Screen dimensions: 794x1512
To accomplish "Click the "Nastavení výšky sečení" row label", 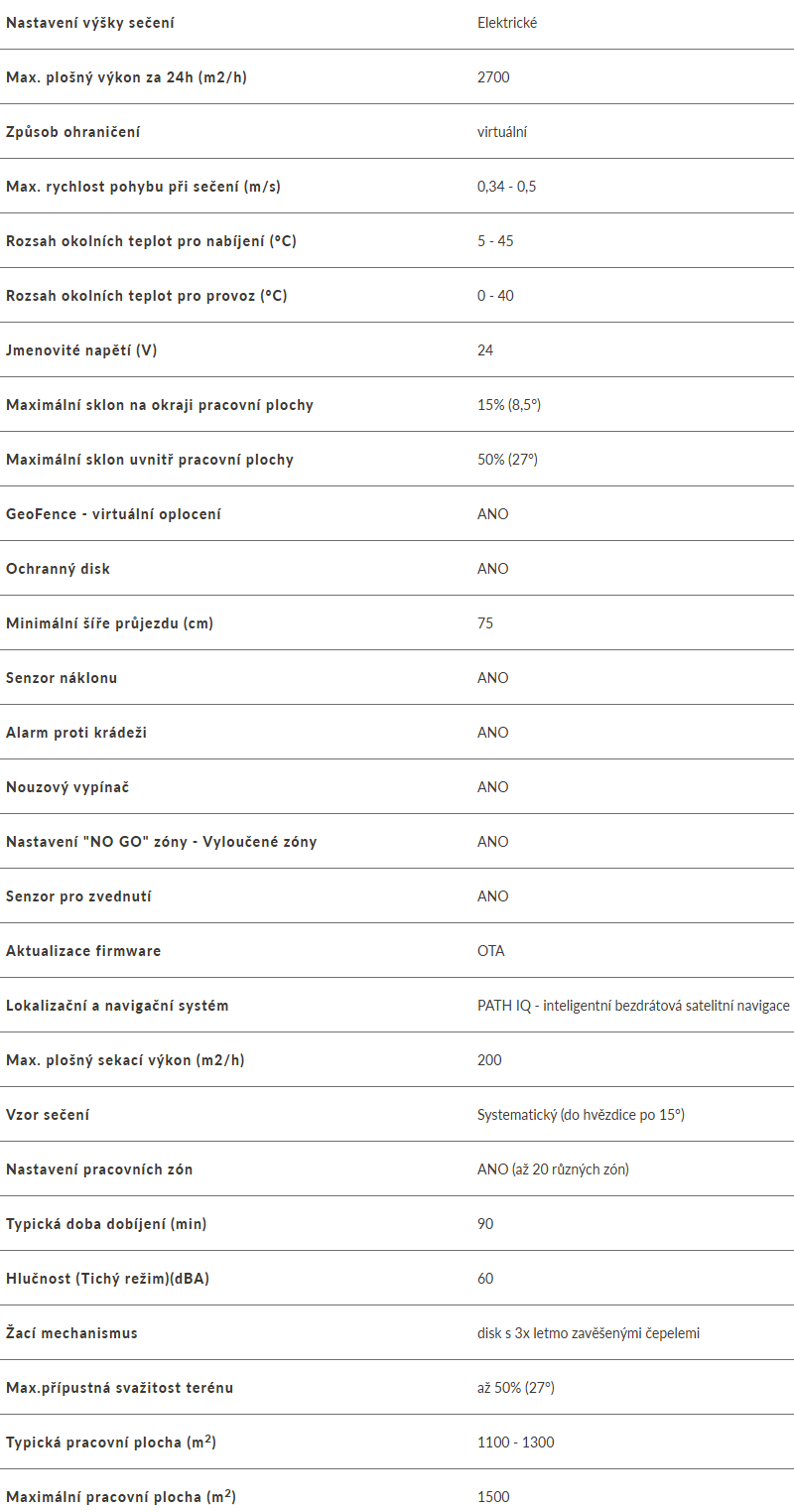I will pos(90,22).
